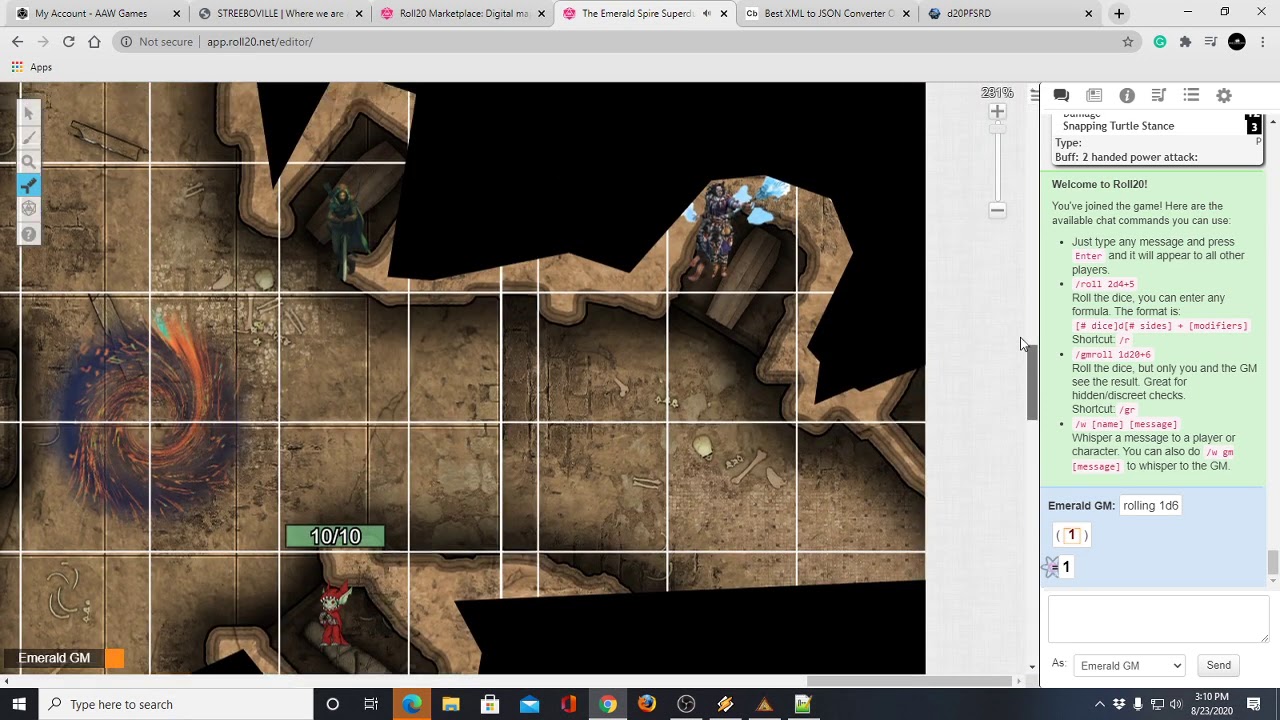The image size is (1280, 720).
Task: Click the zoom in plus button
Action: pos(997,112)
